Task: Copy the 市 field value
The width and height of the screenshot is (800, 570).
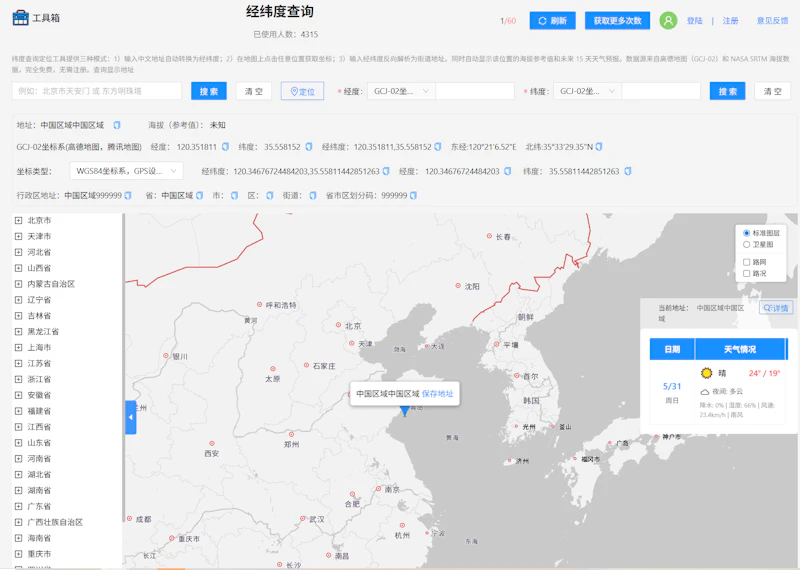Action: pyautogui.click(x=234, y=195)
